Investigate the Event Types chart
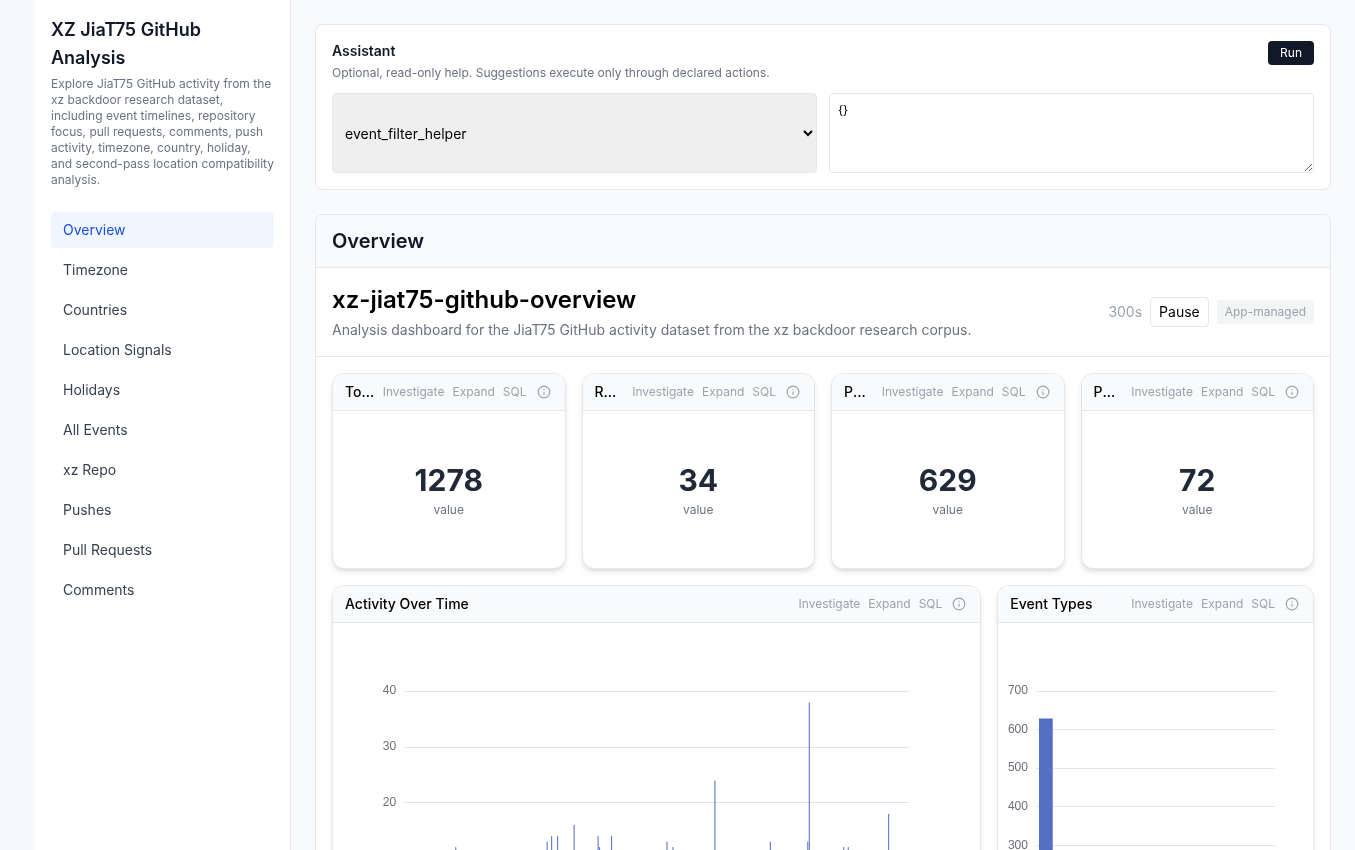The width and height of the screenshot is (1355, 850). pyautogui.click(x=1162, y=604)
